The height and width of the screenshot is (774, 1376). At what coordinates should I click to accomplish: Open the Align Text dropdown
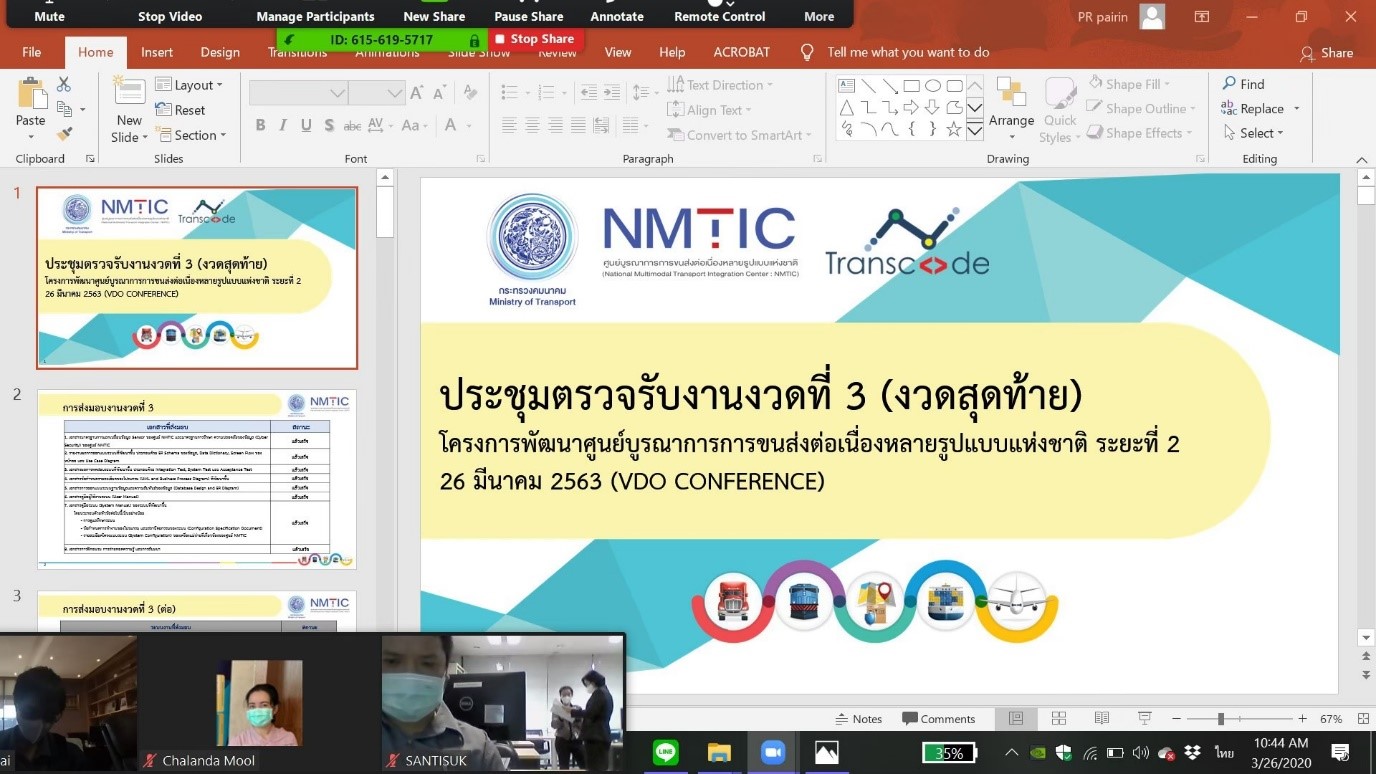pyautogui.click(x=709, y=110)
